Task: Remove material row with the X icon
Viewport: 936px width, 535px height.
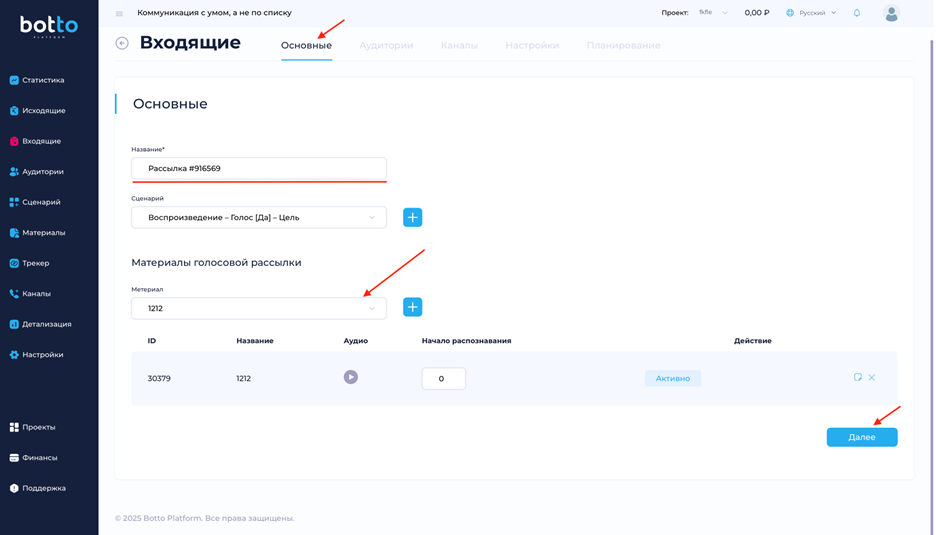Action: click(872, 377)
